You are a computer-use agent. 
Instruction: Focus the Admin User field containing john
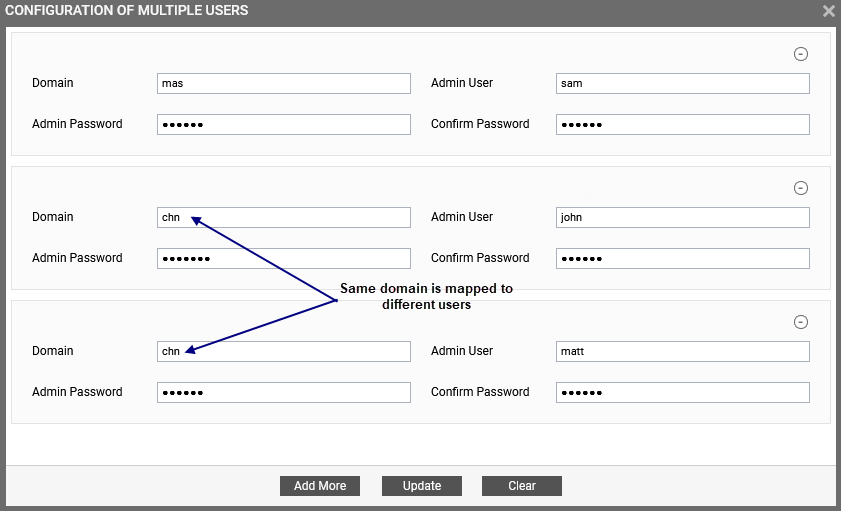683,218
